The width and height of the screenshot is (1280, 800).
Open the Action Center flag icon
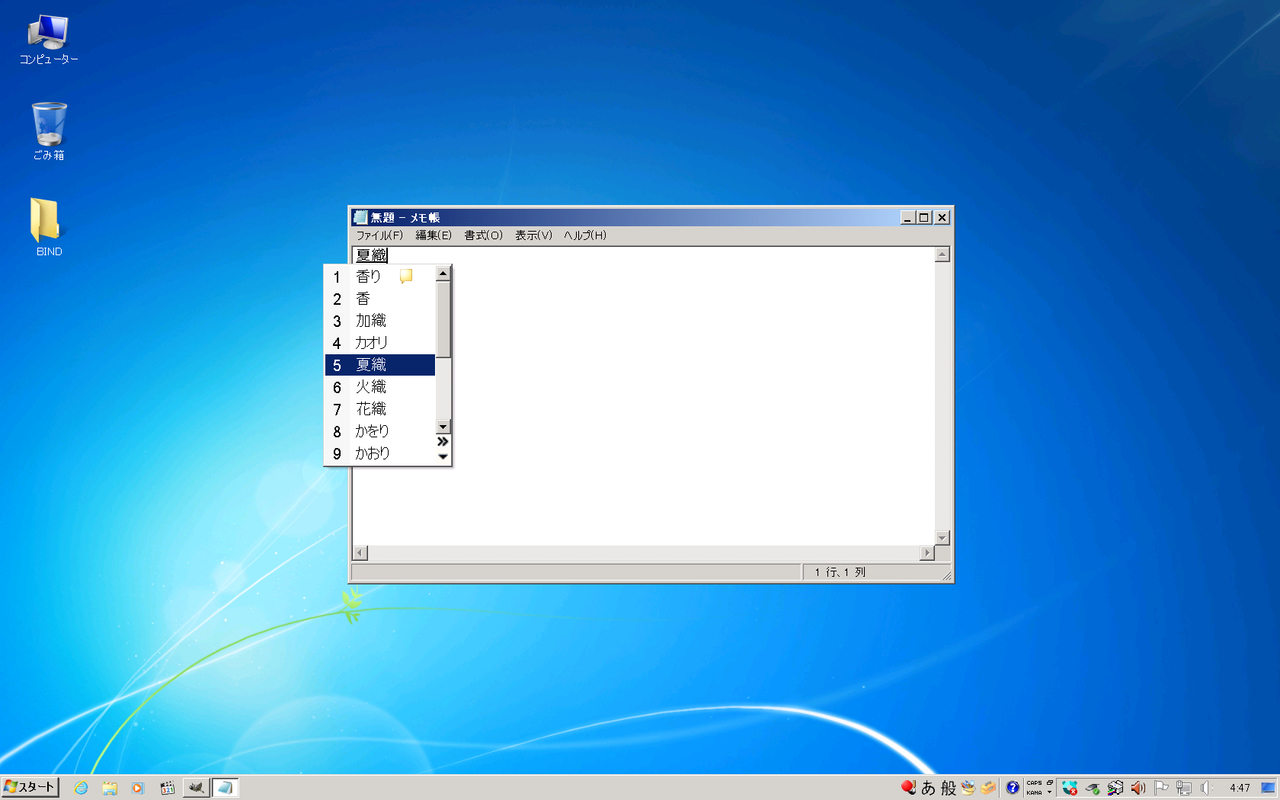1162,788
